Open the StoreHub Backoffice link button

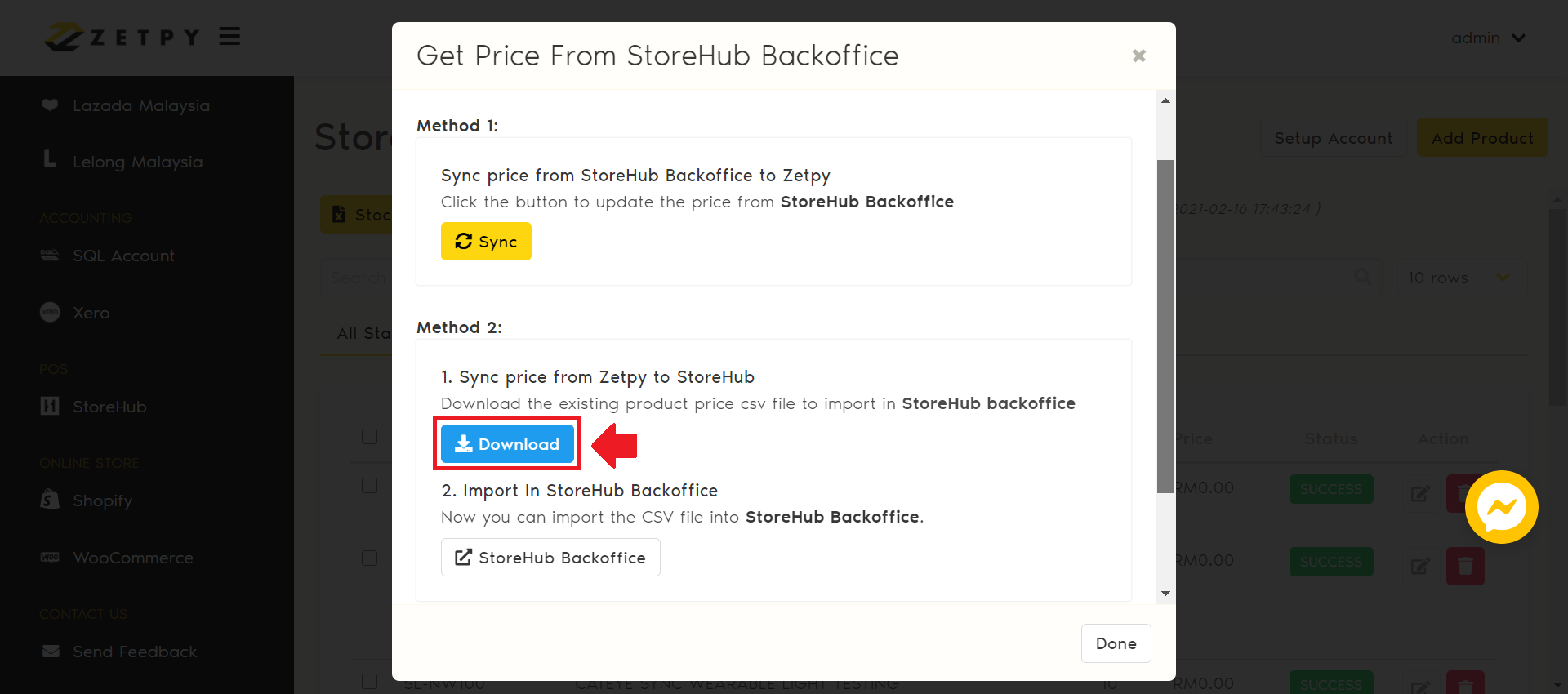pos(550,558)
